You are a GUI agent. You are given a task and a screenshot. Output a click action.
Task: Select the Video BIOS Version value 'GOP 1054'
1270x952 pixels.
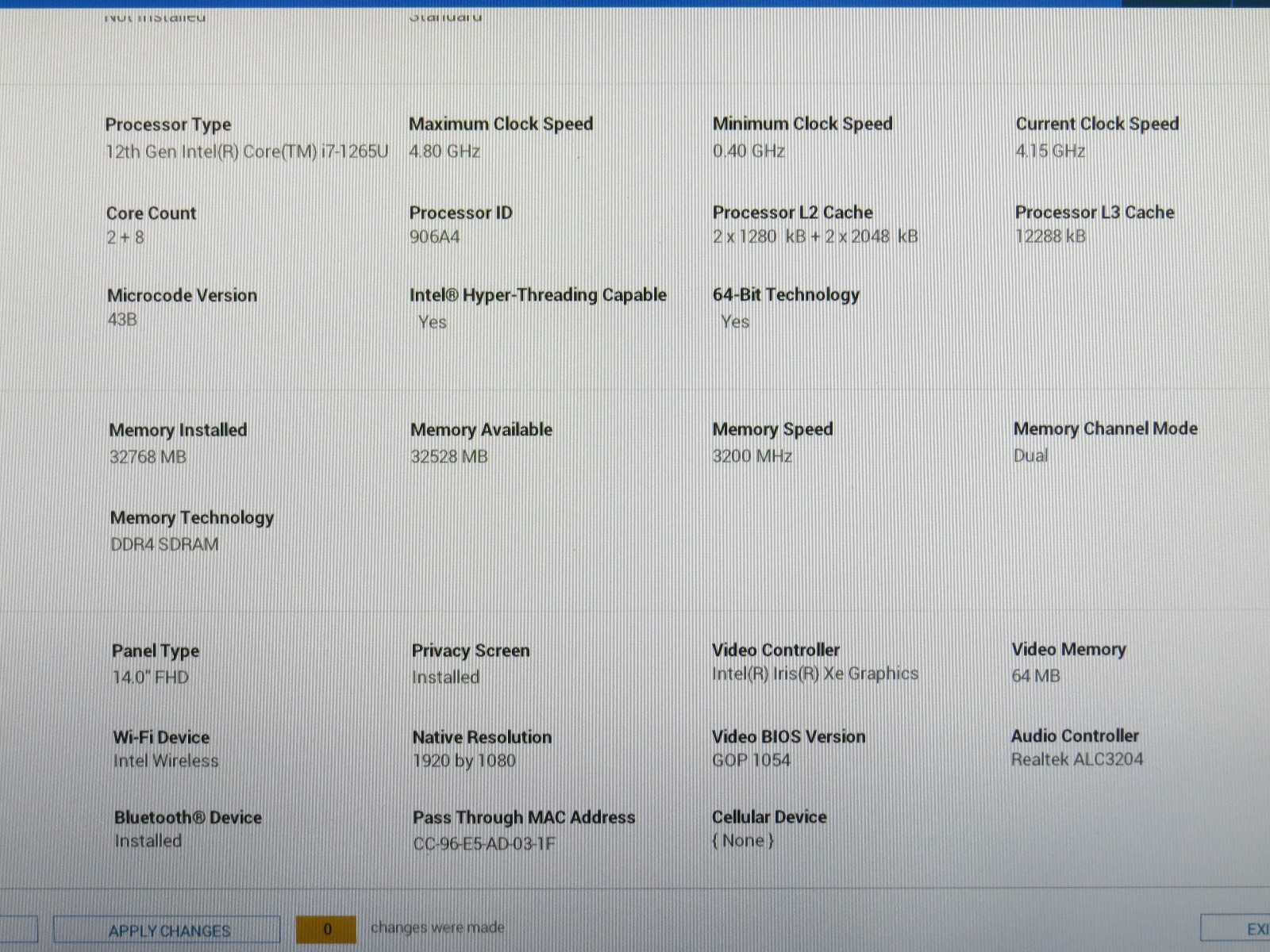pyautogui.click(x=751, y=760)
